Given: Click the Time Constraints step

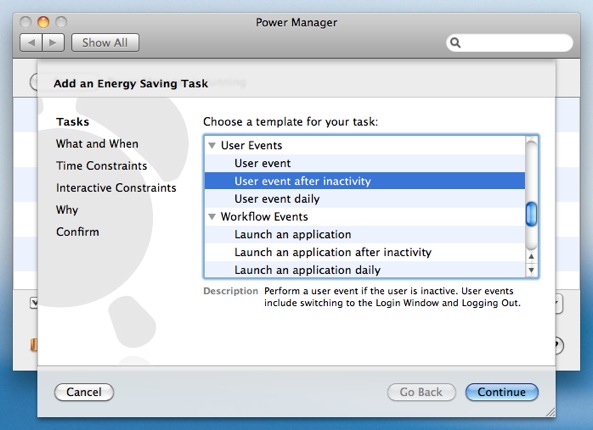Looking at the screenshot, I should [101, 166].
